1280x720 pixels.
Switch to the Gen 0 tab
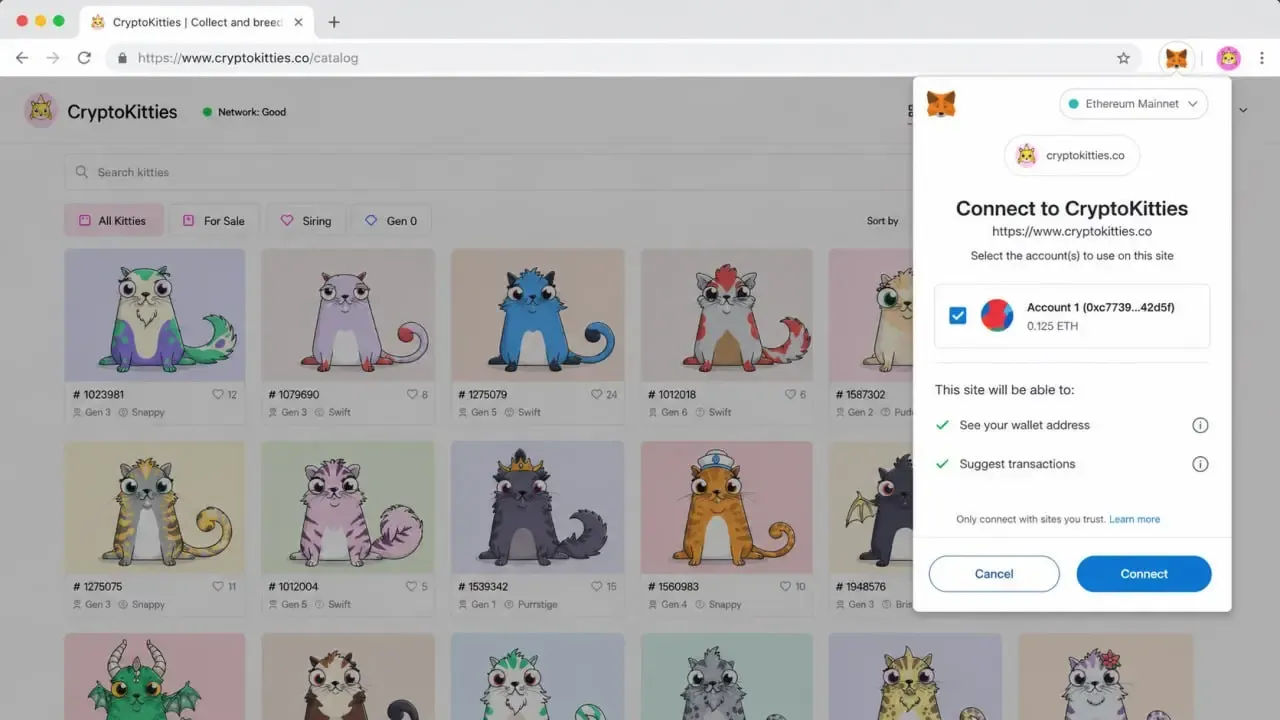[x=391, y=221]
